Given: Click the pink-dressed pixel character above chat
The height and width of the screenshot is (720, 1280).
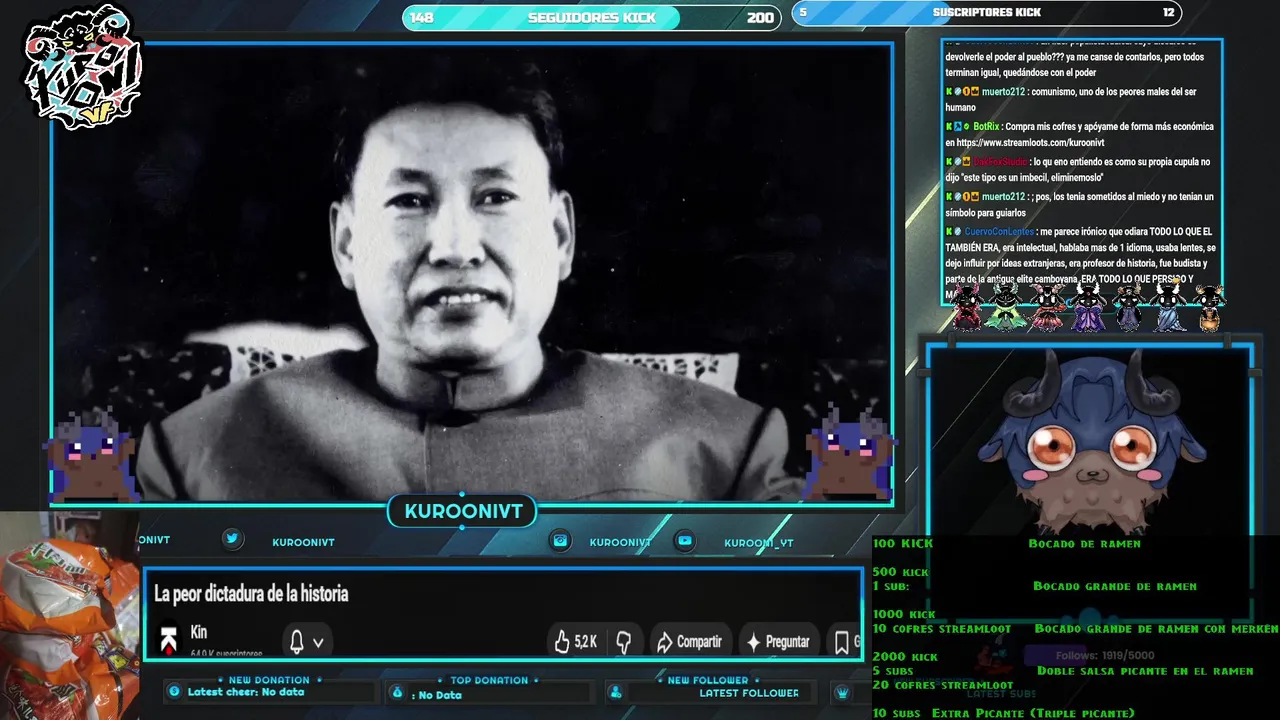Looking at the screenshot, I should 1047,306.
